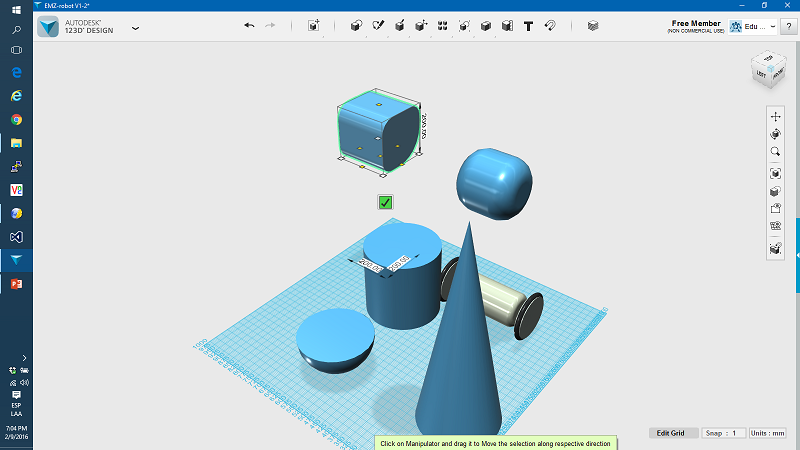Screen dimensions: 800x450
Task: Select the Snap magnet tool
Action: pos(550,26)
